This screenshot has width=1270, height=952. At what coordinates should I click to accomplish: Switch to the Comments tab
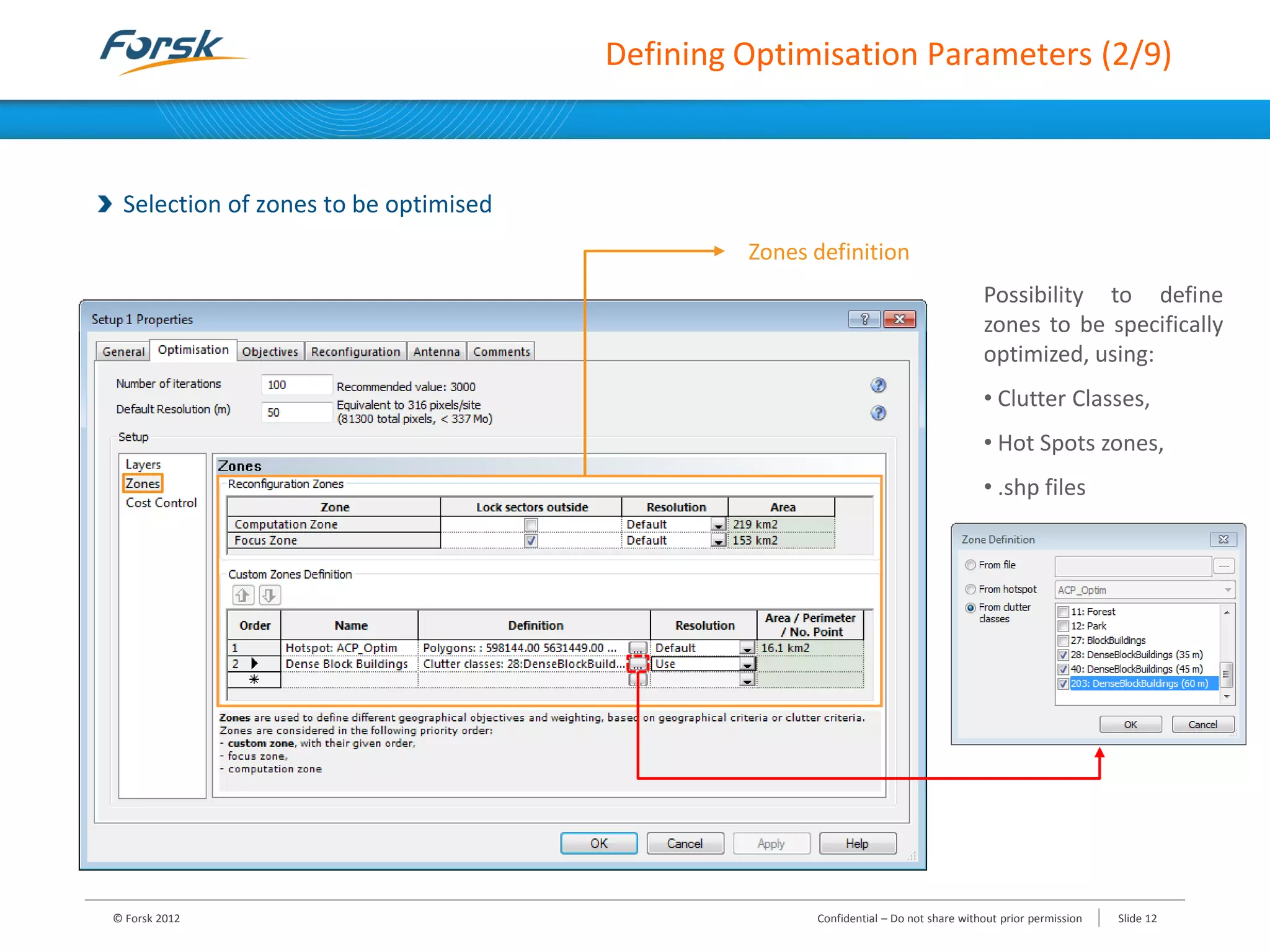[502, 351]
